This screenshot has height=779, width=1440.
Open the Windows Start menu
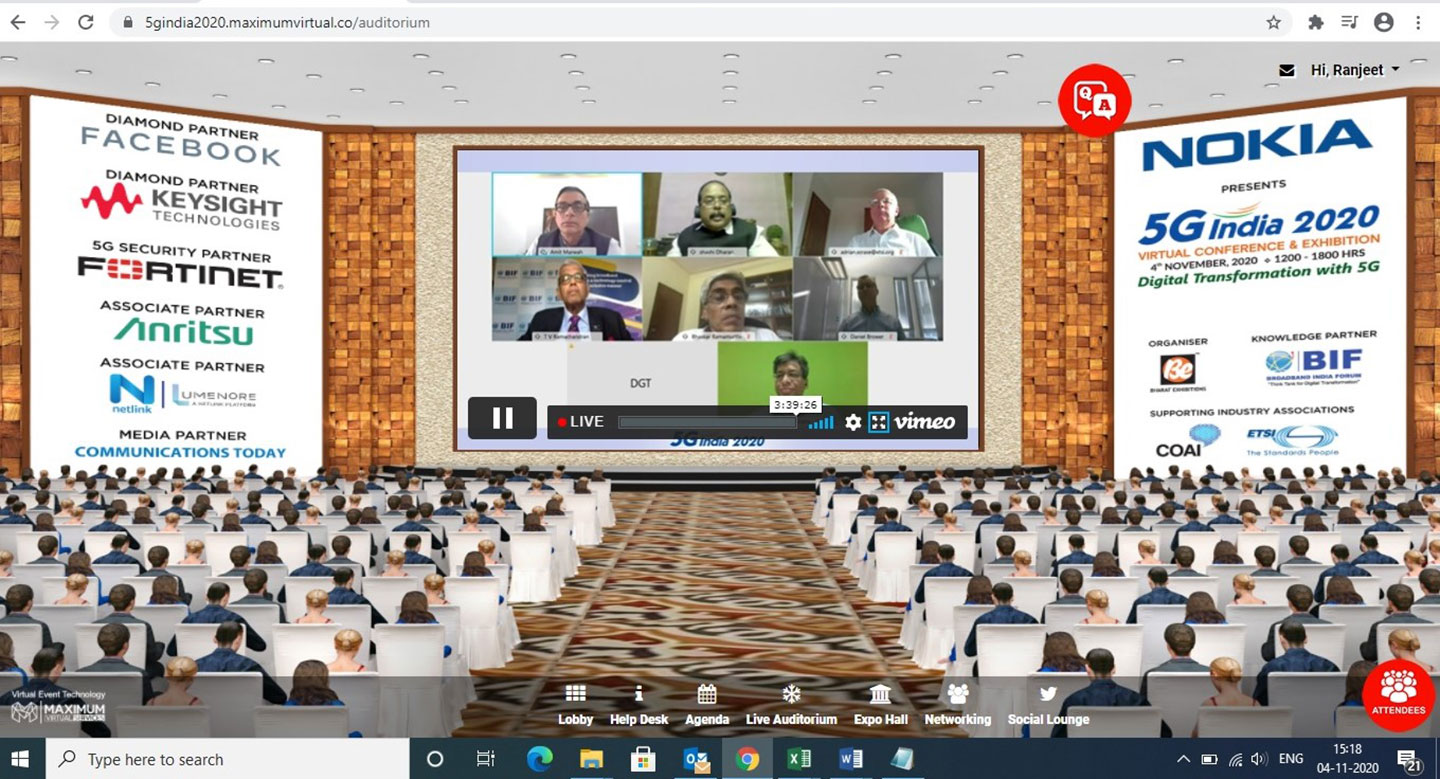(21, 759)
